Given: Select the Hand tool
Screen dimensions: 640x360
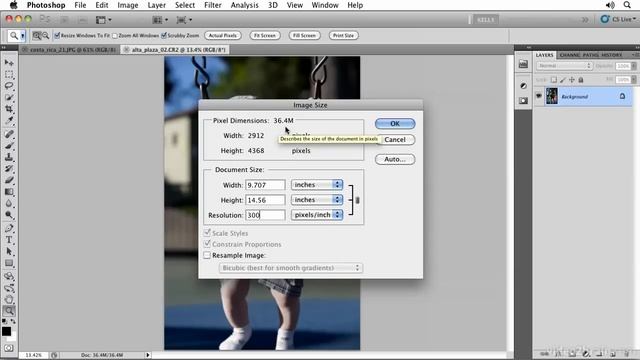Looking at the screenshot, I should [x=9, y=300].
